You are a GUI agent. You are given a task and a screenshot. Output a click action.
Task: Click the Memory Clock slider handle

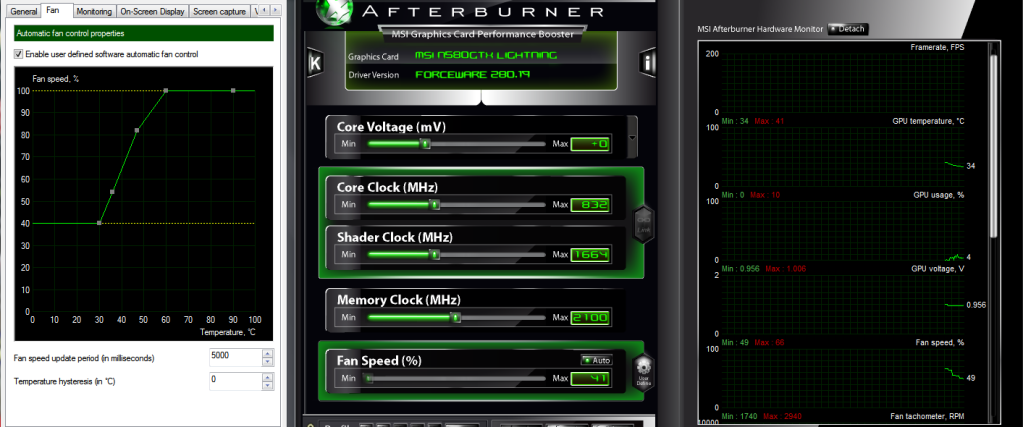[x=457, y=317]
